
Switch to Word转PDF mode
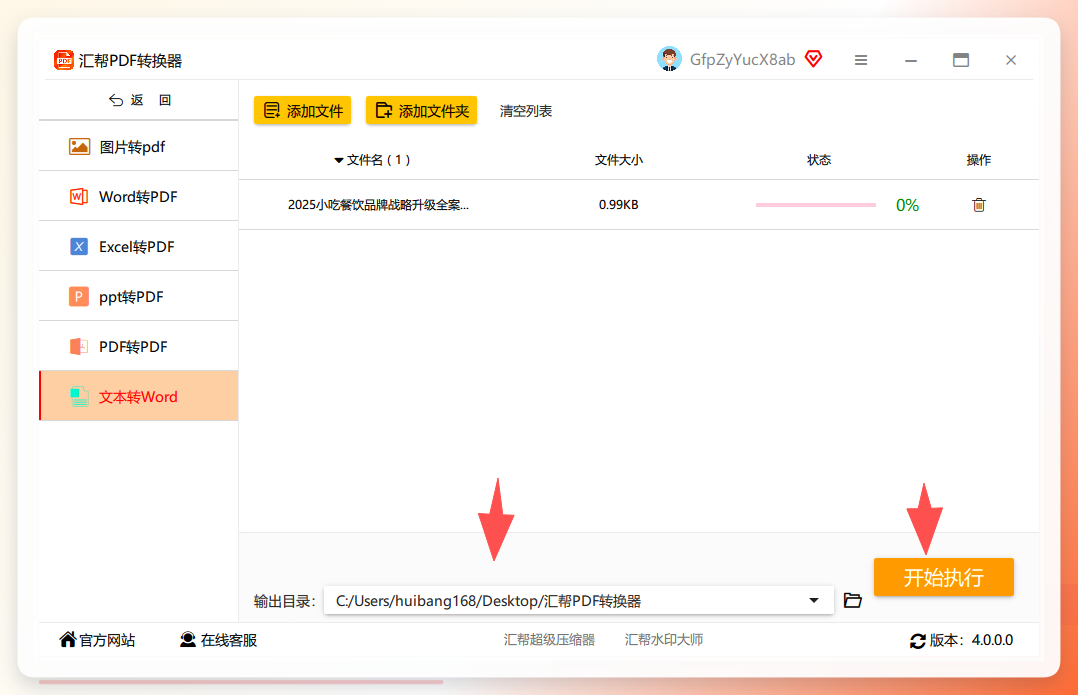[x=139, y=197]
